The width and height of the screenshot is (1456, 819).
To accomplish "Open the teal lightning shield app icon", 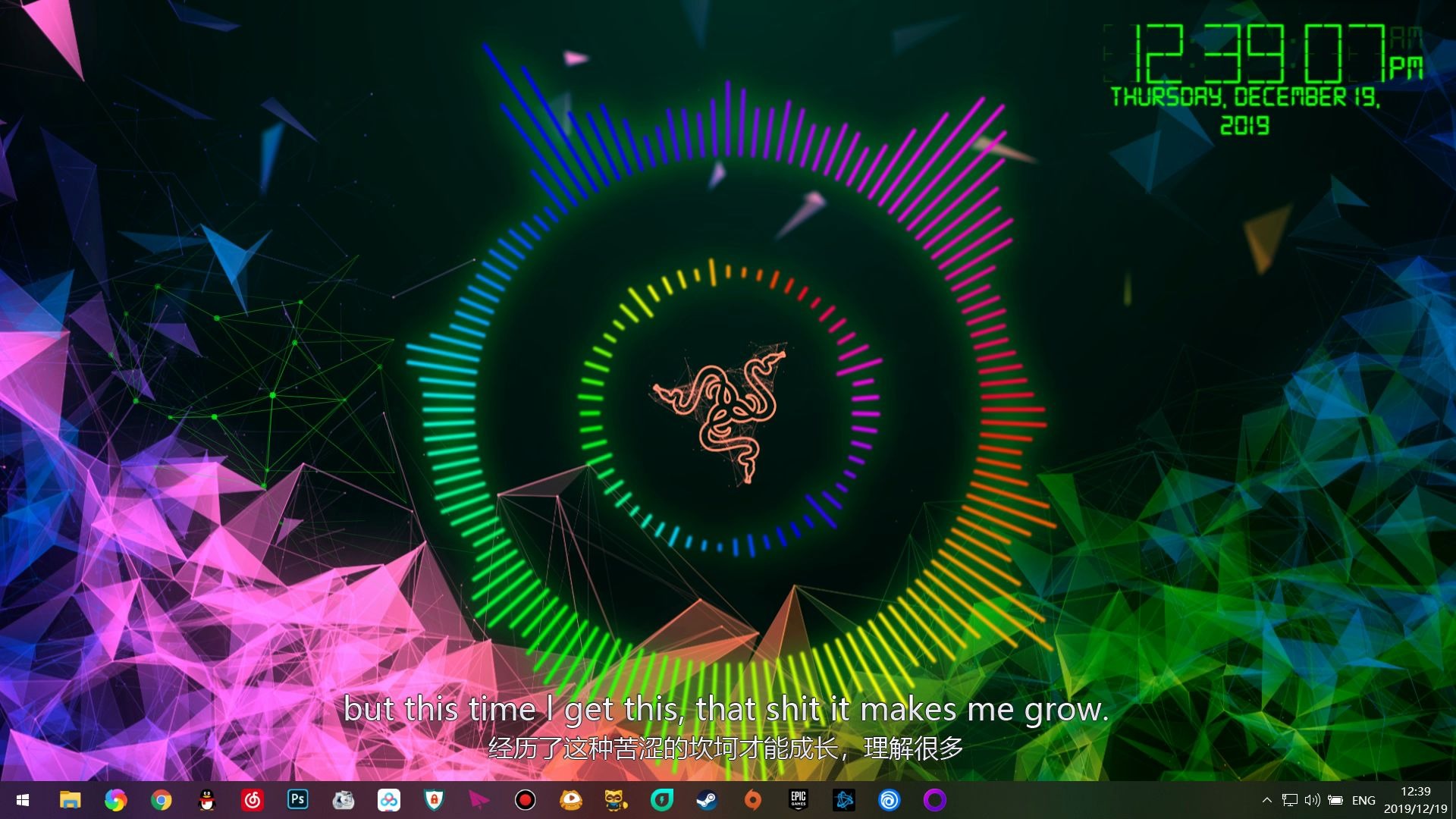I will pyautogui.click(x=661, y=800).
